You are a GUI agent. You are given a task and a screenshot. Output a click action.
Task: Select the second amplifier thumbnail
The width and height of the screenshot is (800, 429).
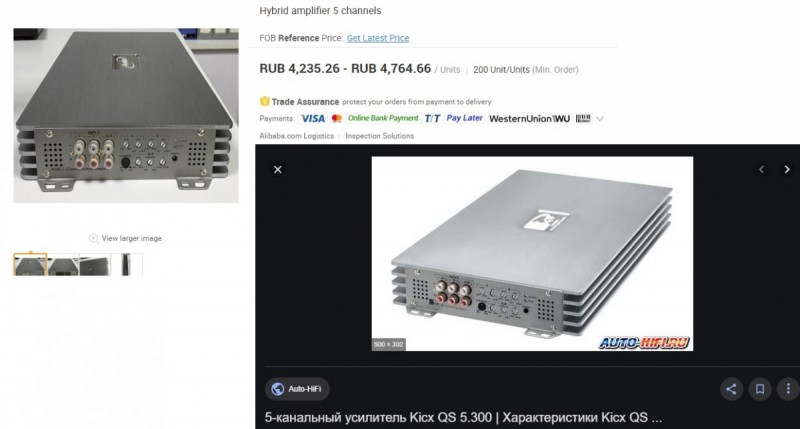click(63, 264)
